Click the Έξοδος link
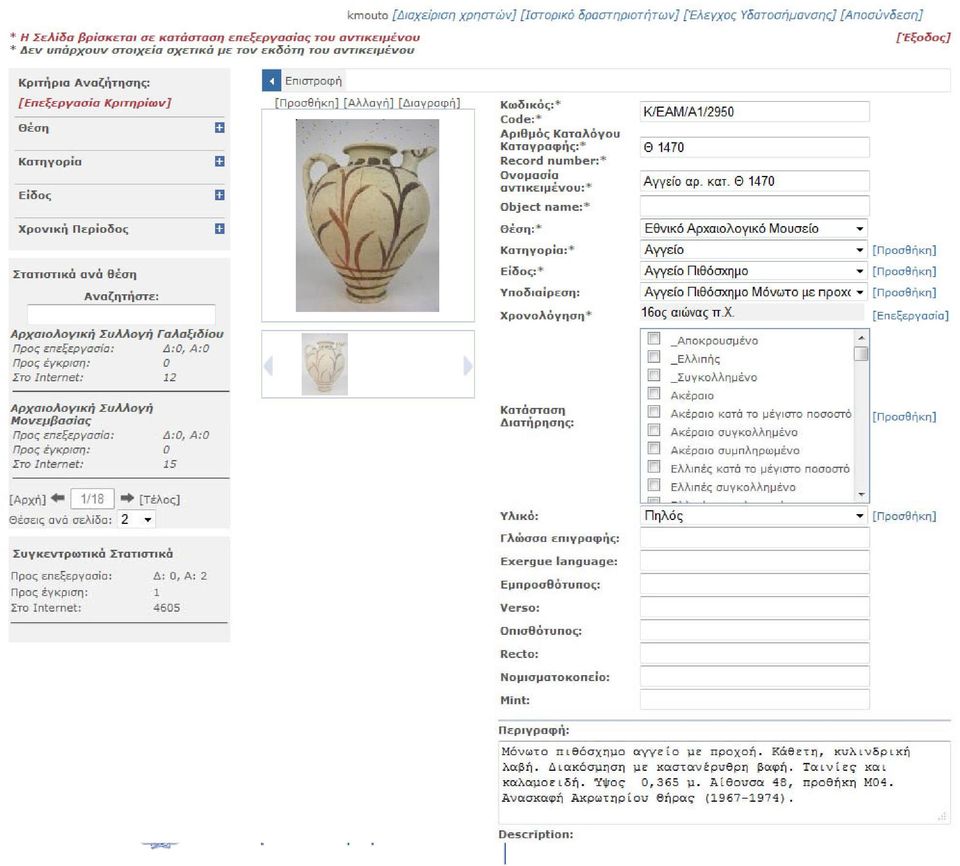The height and width of the screenshot is (866, 960). (923, 37)
